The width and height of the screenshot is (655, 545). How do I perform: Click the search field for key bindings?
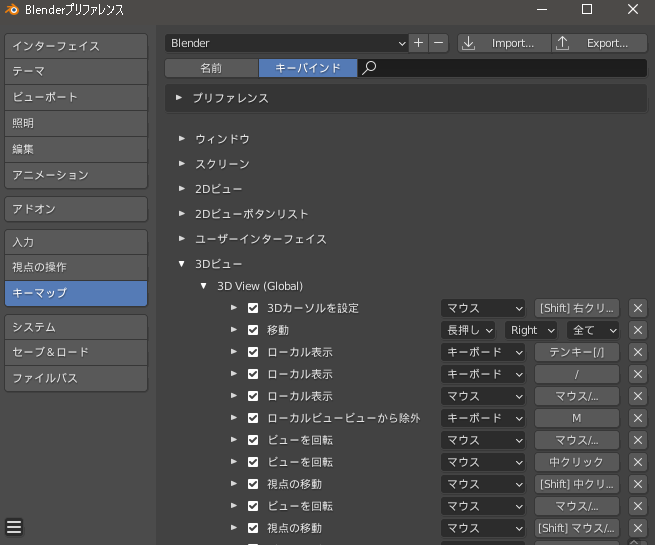(x=502, y=68)
